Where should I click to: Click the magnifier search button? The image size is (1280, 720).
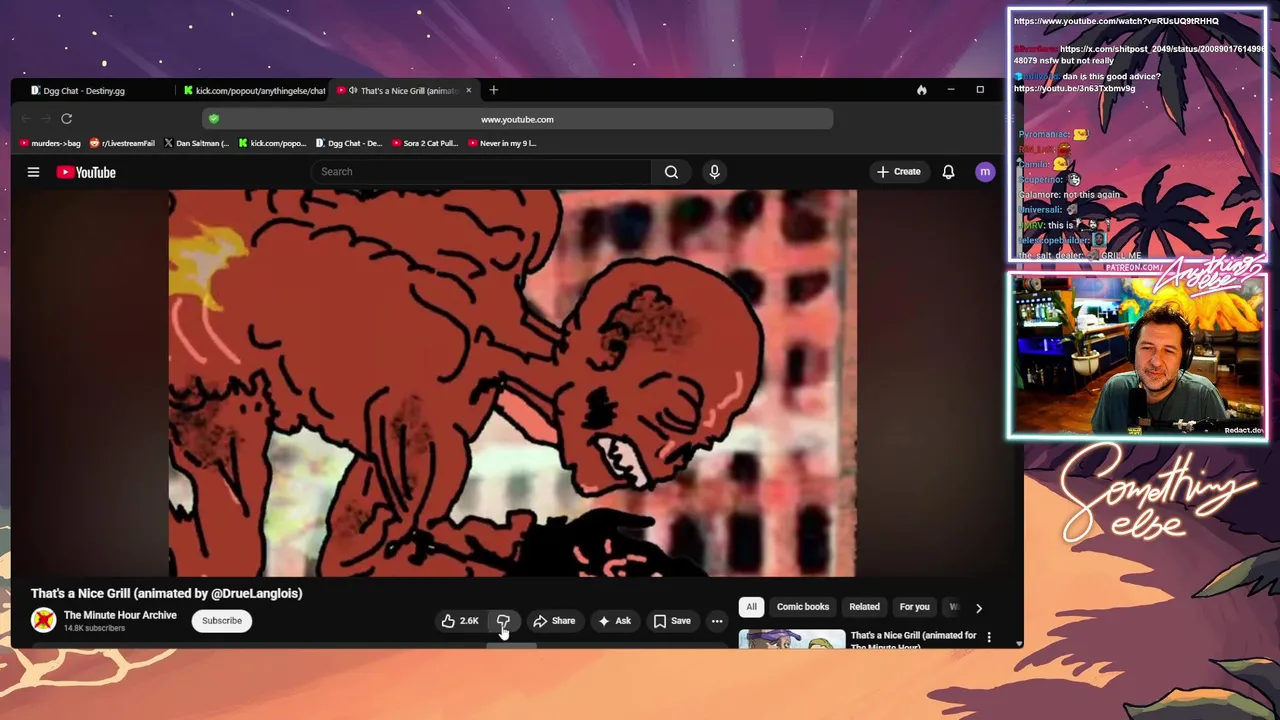671,172
